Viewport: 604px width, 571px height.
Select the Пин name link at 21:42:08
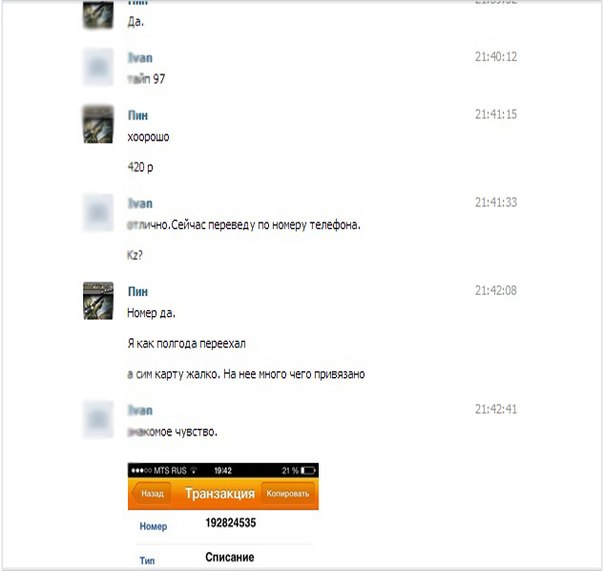(138, 291)
